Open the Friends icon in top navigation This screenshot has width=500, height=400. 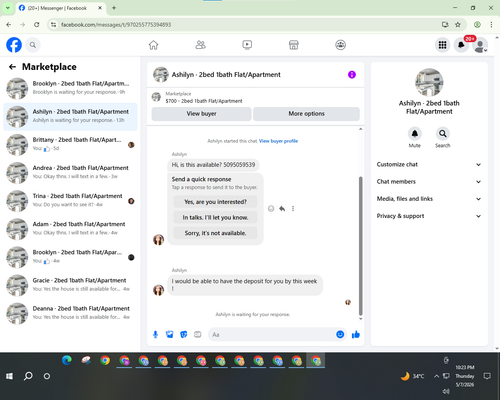tap(200, 45)
